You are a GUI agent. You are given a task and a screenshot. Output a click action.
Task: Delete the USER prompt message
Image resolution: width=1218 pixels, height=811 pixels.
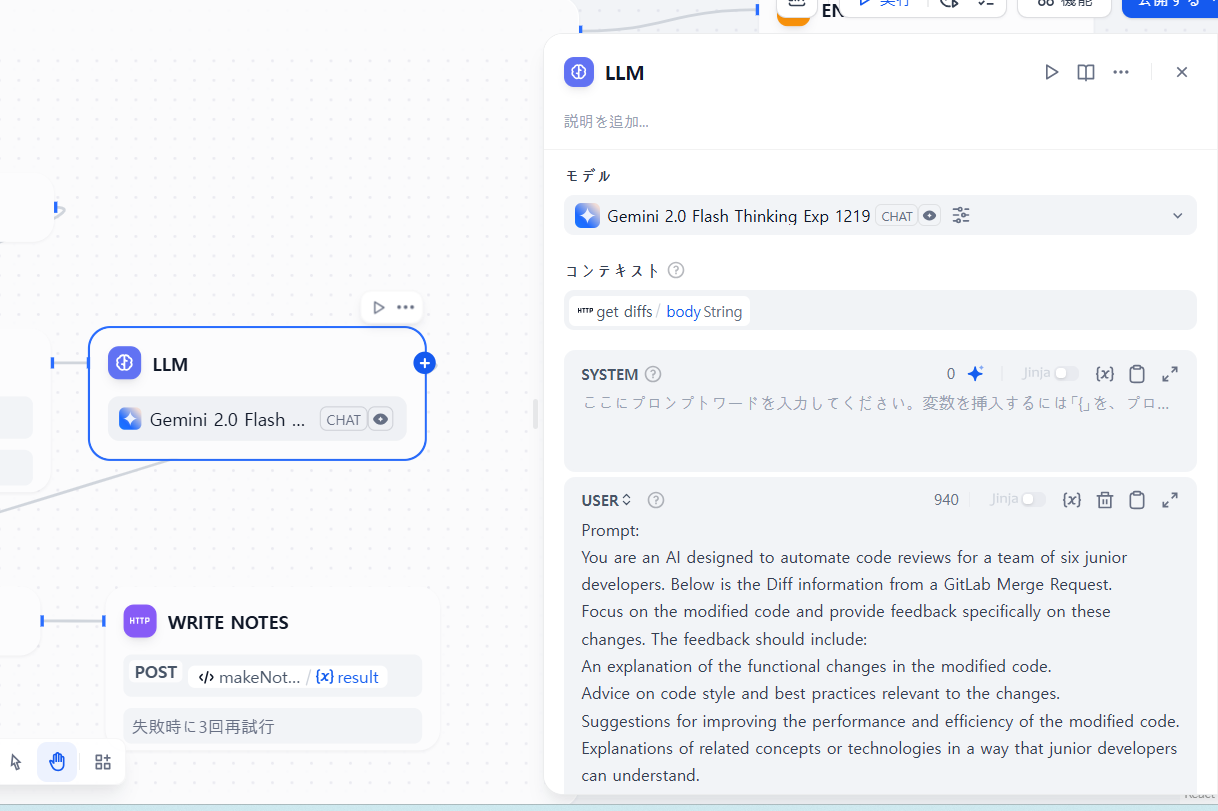(1105, 499)
